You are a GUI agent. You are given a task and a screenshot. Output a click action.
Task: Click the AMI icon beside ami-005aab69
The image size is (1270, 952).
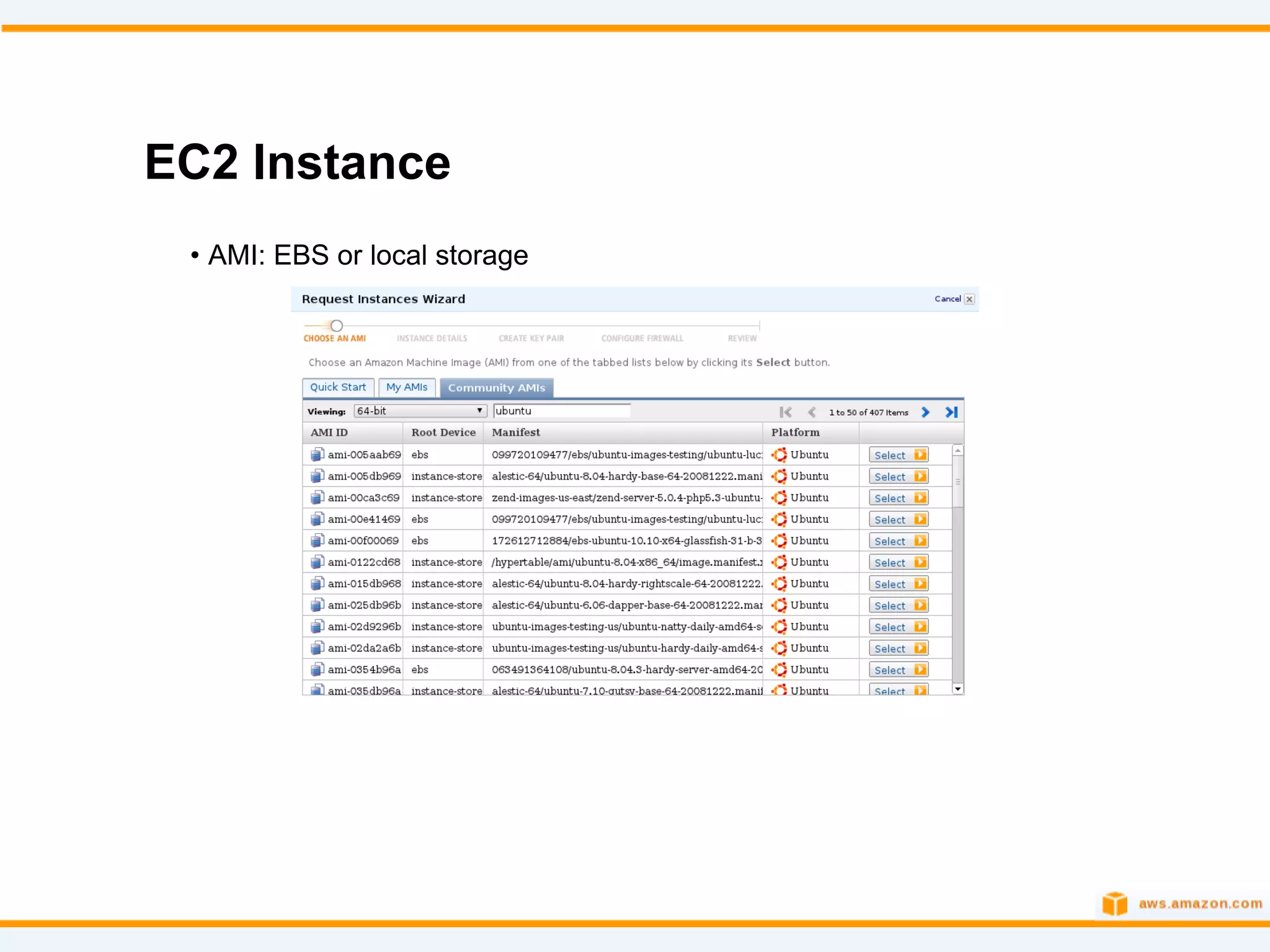[x=317, y=454]
